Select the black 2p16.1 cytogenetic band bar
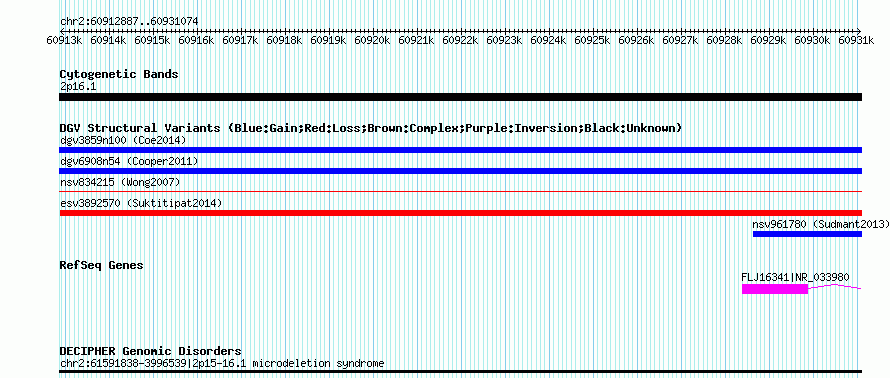 click(460, 97)
